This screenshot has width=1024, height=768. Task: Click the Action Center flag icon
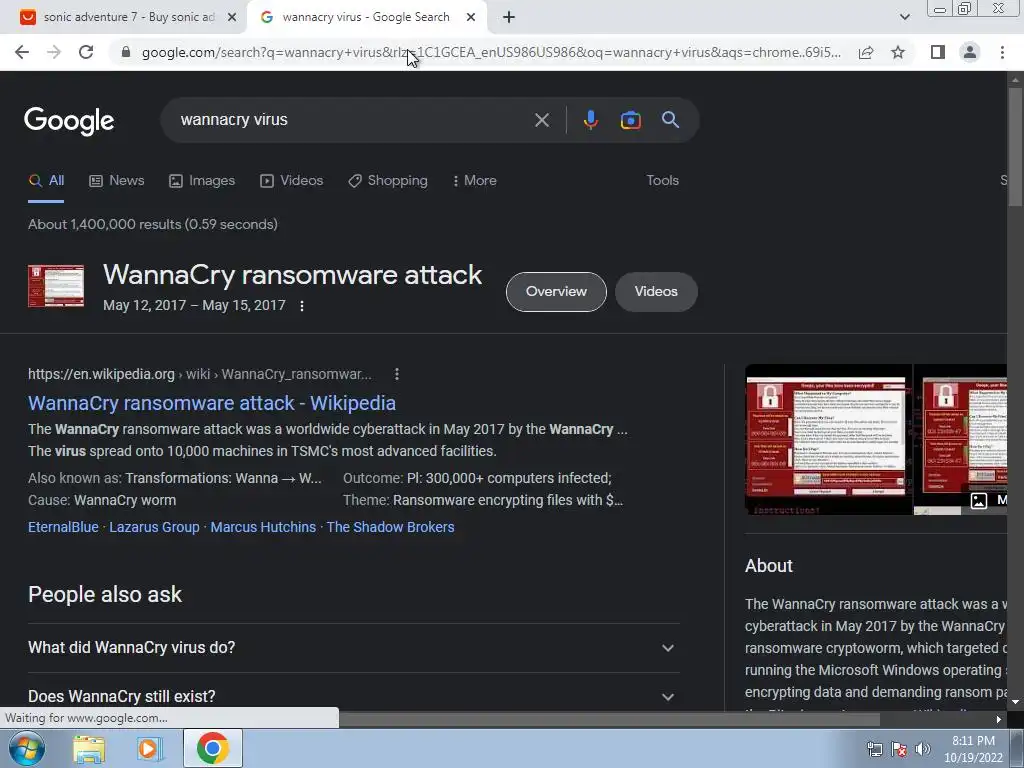(x=899, y=749)
